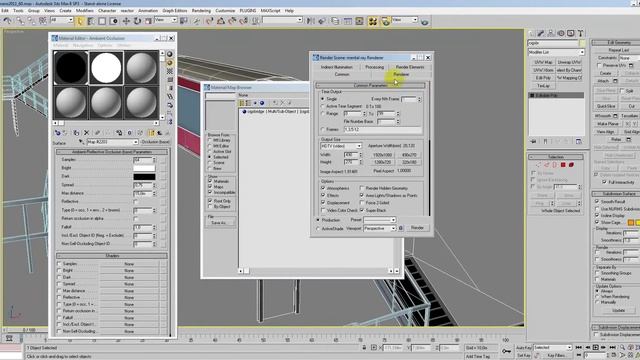
Task: Open the Dark black color swatch
Action: (x=144, y=176)
